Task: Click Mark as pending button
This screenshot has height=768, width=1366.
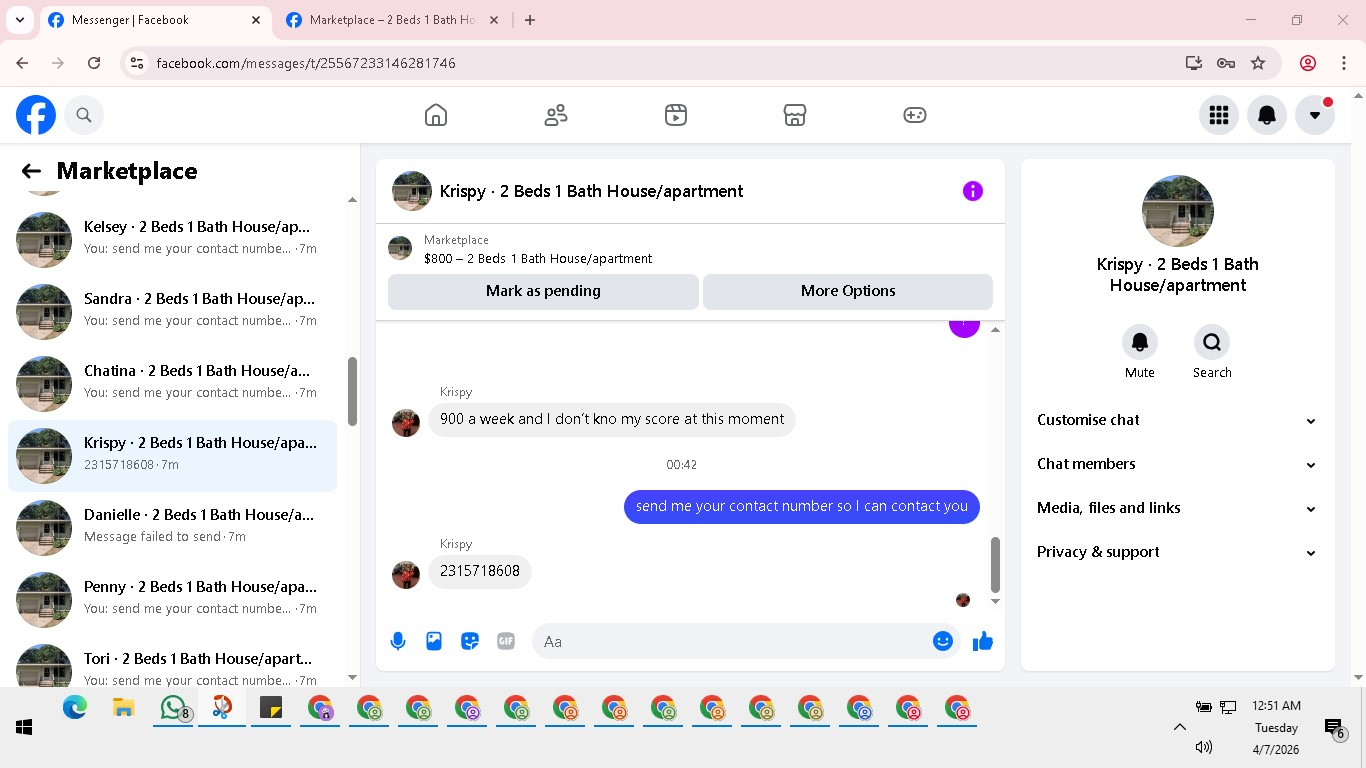Action: [x=543, y=291]
